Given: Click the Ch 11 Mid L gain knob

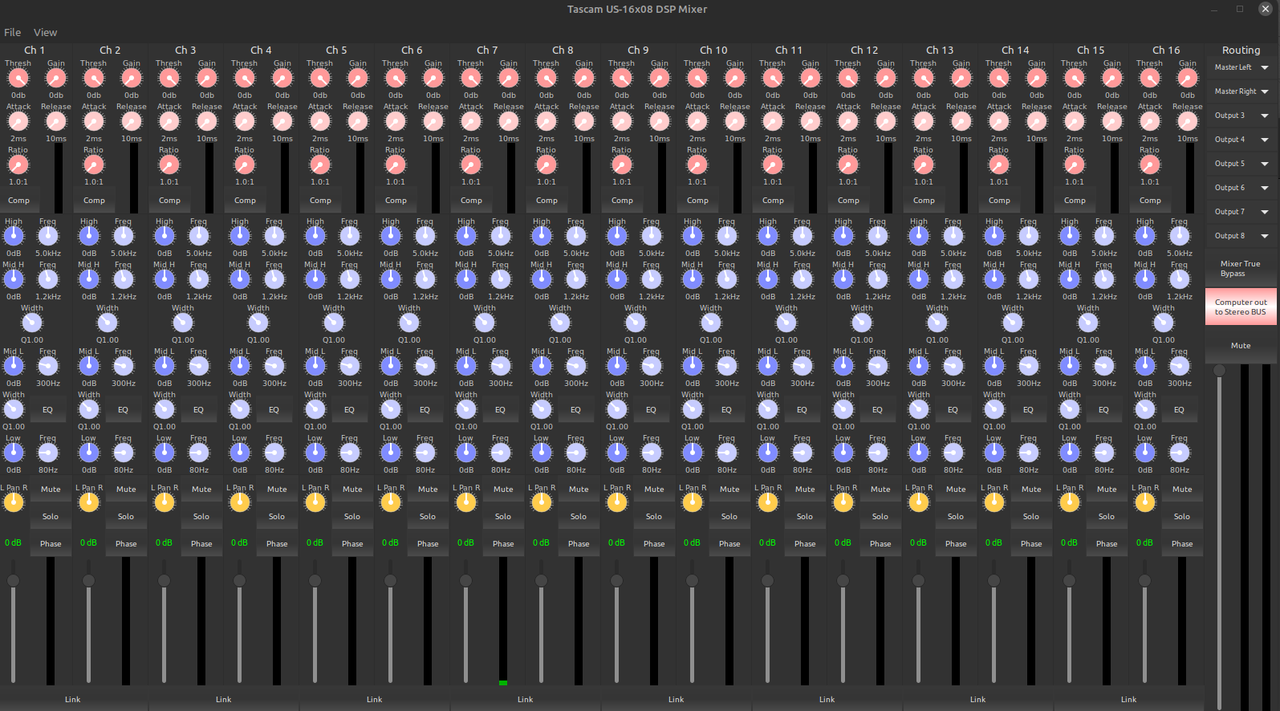Looking at the screenshot, I should point(768,366).
